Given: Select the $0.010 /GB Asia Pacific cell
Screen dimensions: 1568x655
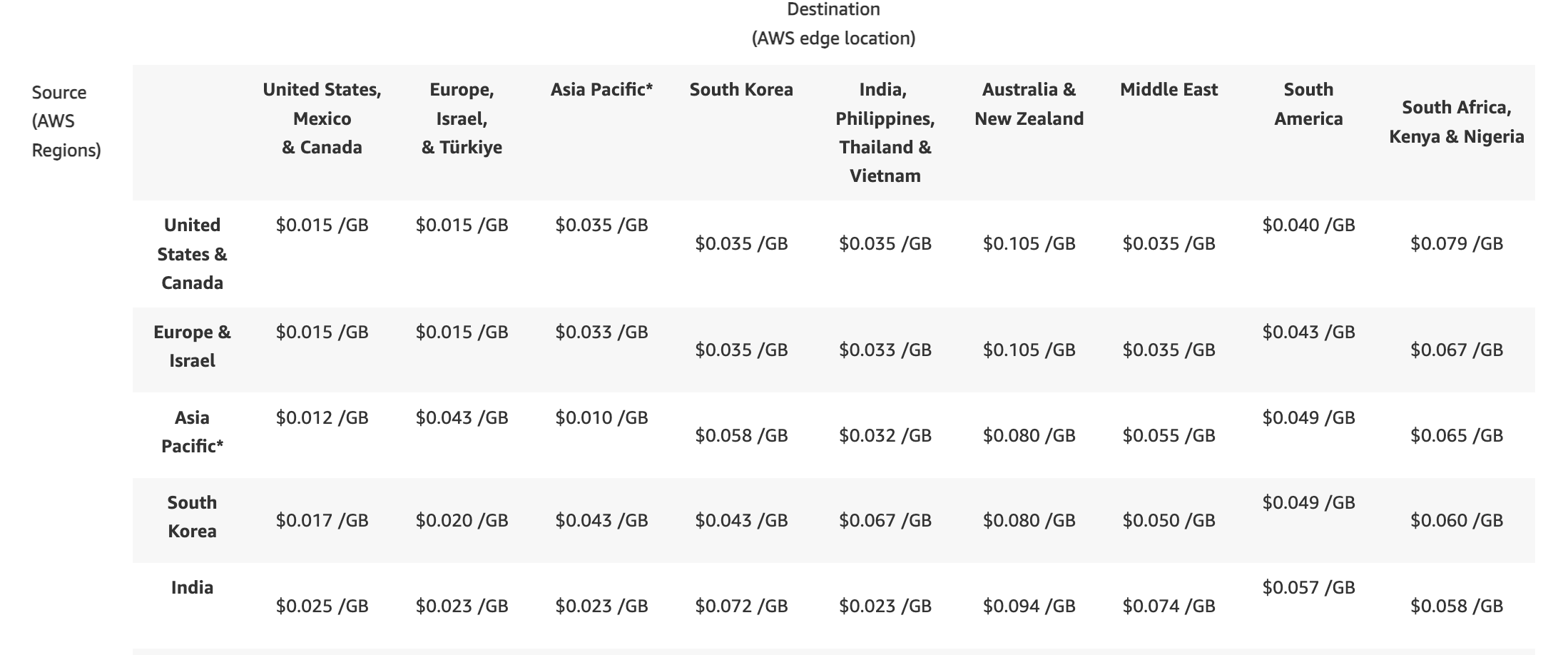Looking at the screenshot, I should pos(601,417).
